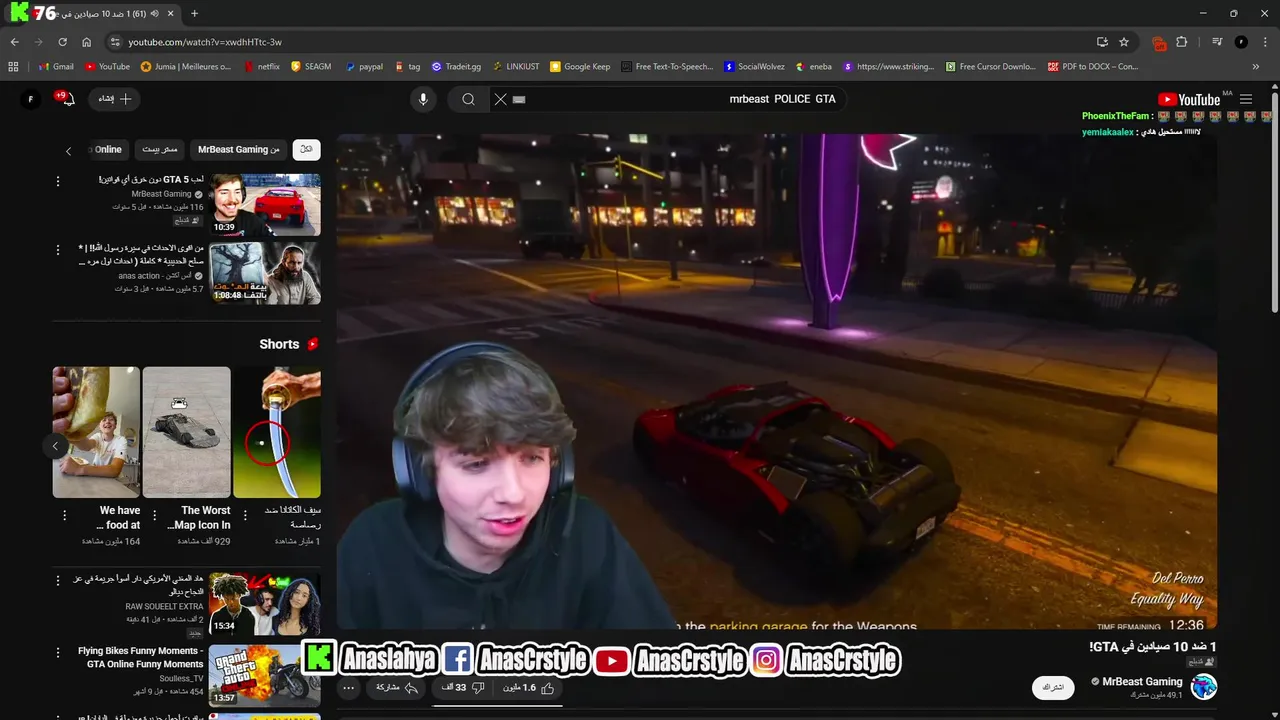Open options for the 'We have food at' short
Viewport: 1280px width, 720px height.
point(64,515)
